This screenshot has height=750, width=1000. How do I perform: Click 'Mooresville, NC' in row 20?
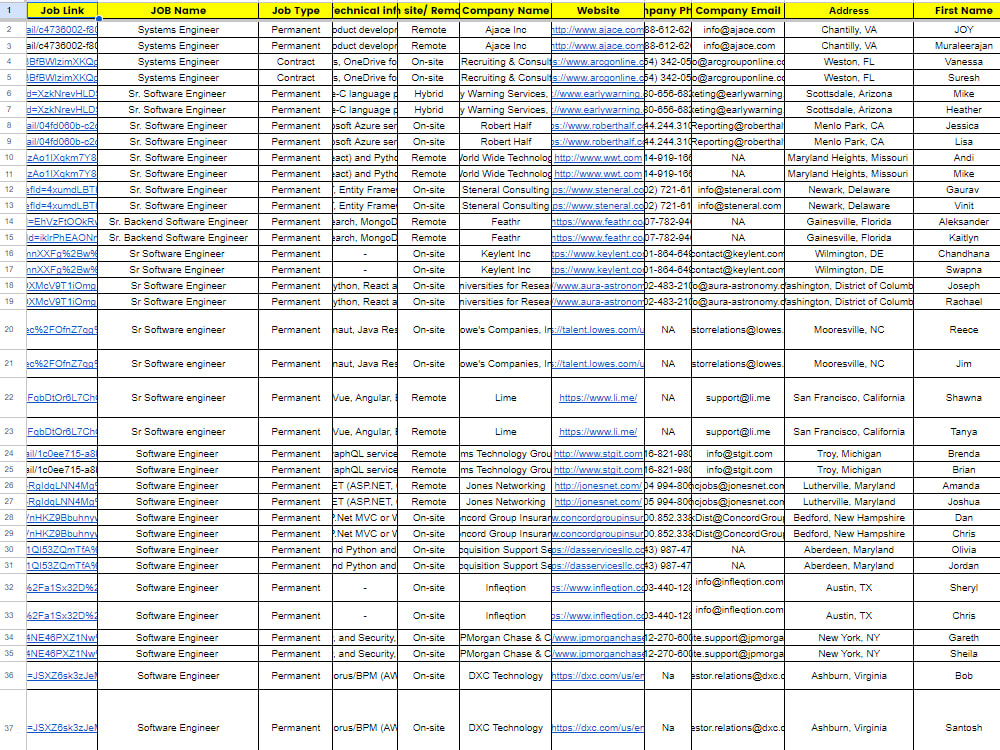tap(849, 330)
